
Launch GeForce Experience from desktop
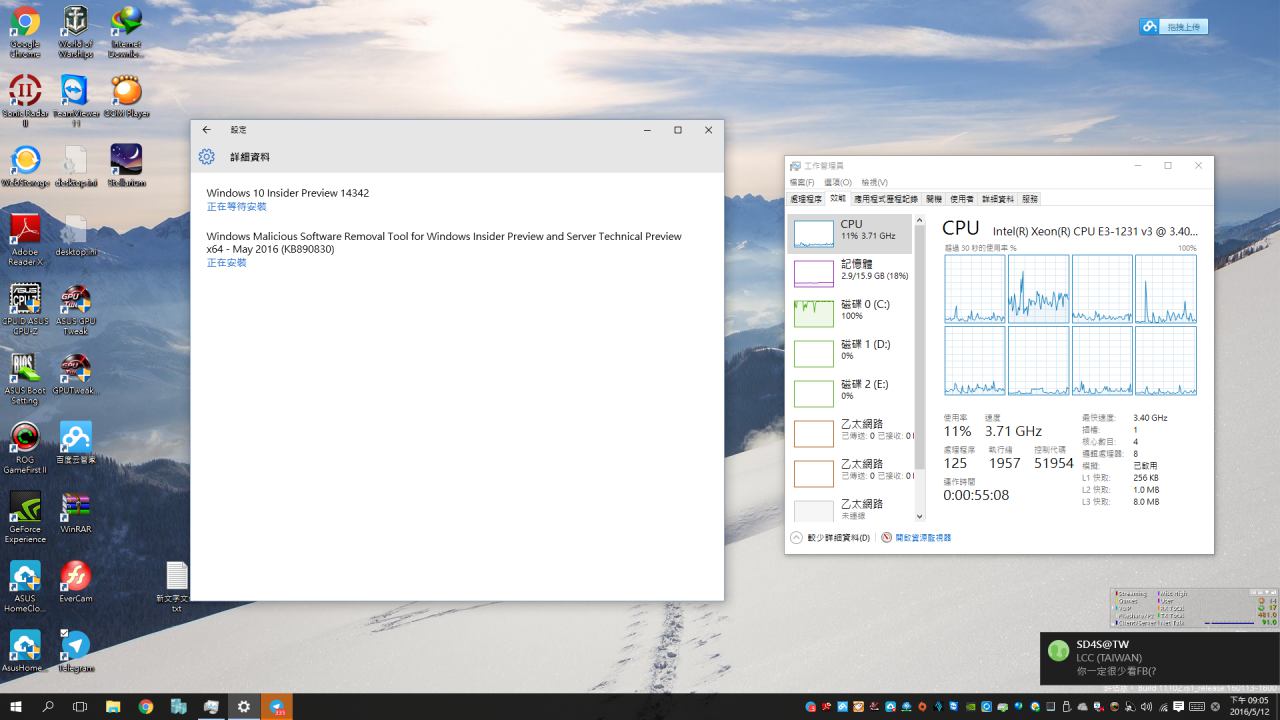click(x=25, y=508)
